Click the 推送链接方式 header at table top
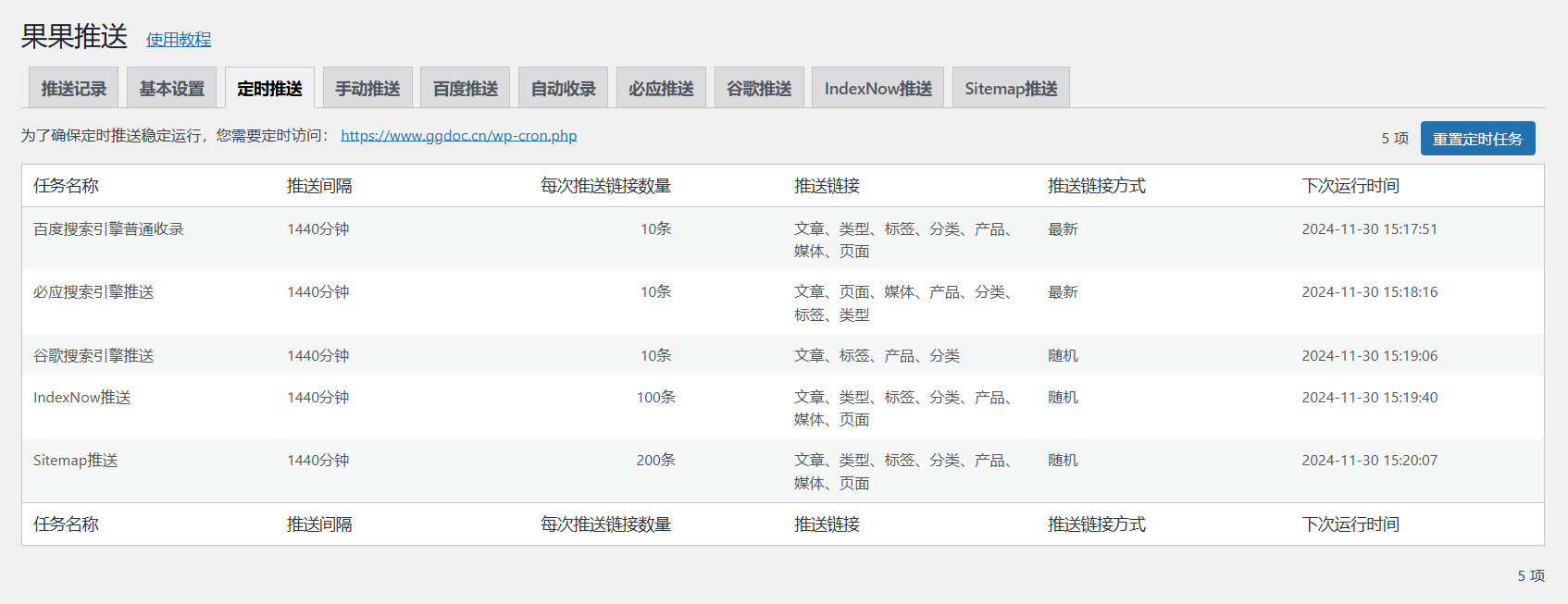1568x604 pixels. (1097, 186)
